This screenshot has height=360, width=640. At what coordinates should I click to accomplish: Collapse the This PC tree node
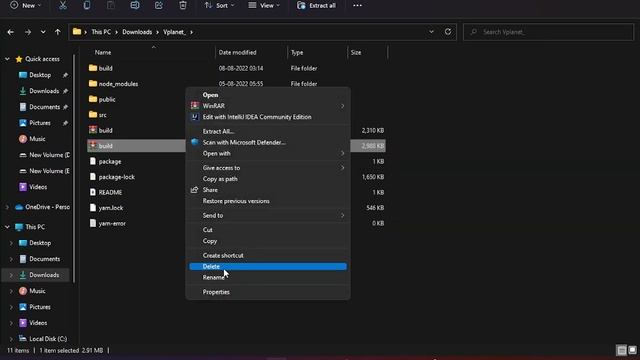[7, 227]
